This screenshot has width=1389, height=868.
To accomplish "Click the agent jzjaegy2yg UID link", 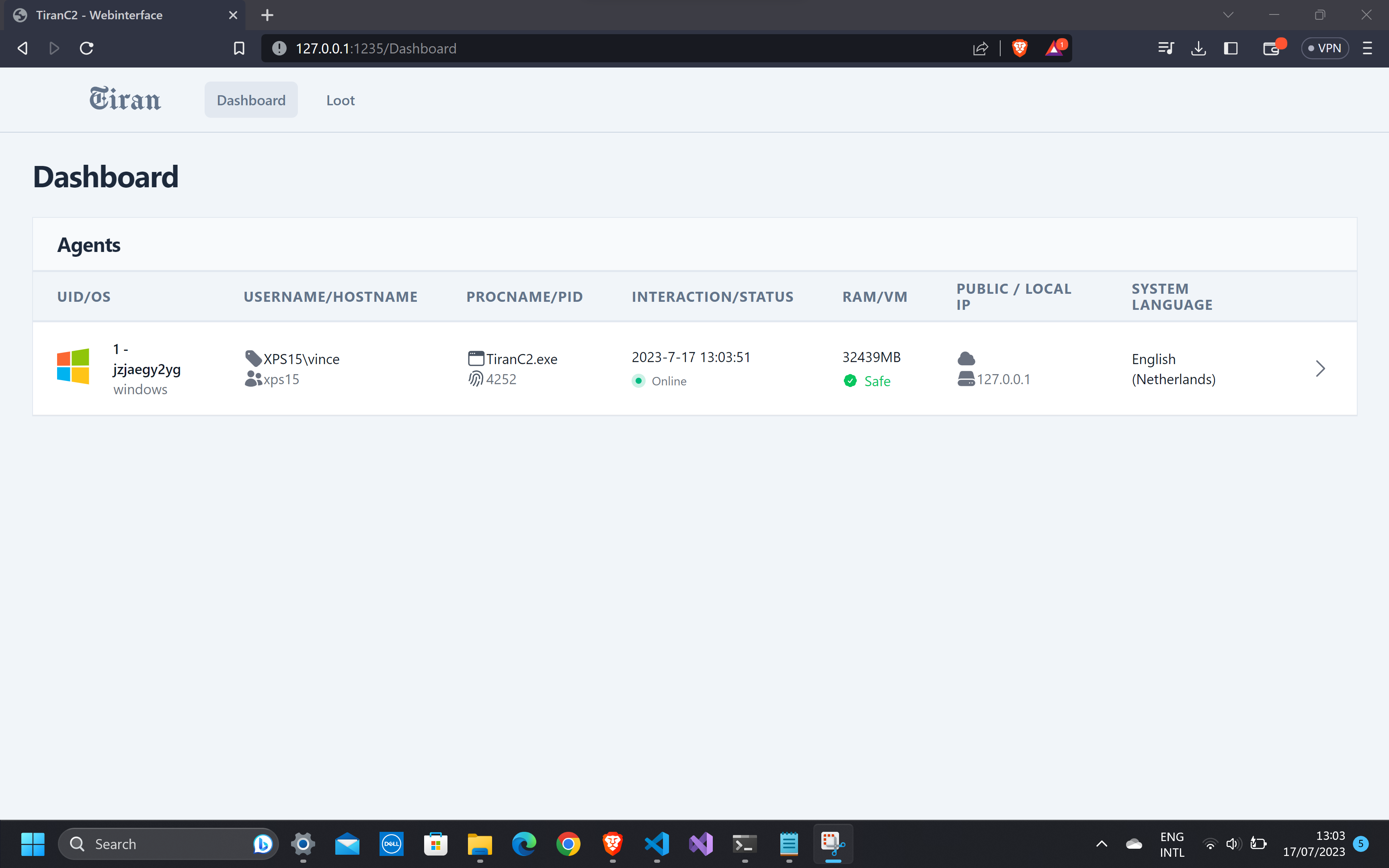I will pyautogui.click(x=146, y=369).
